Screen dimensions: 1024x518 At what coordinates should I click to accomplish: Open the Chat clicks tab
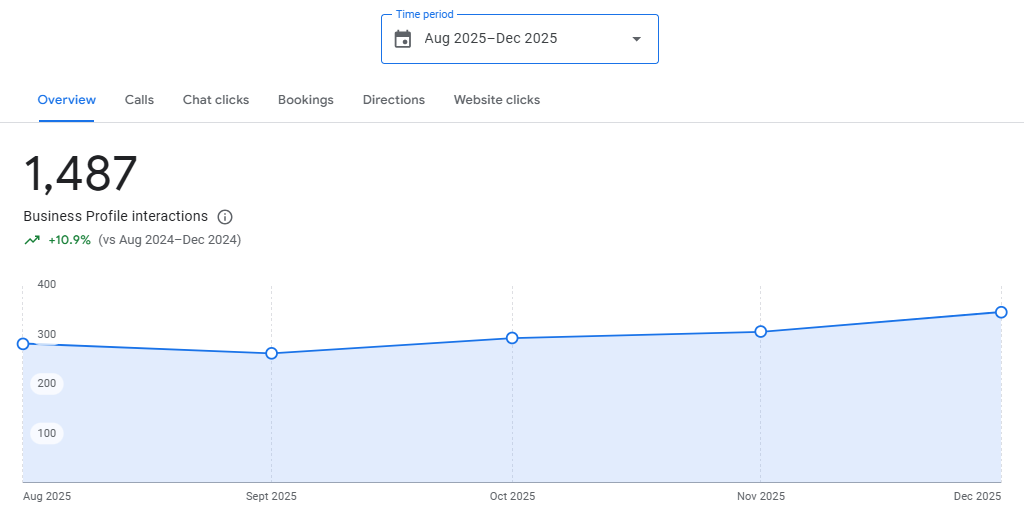point(216,100)
